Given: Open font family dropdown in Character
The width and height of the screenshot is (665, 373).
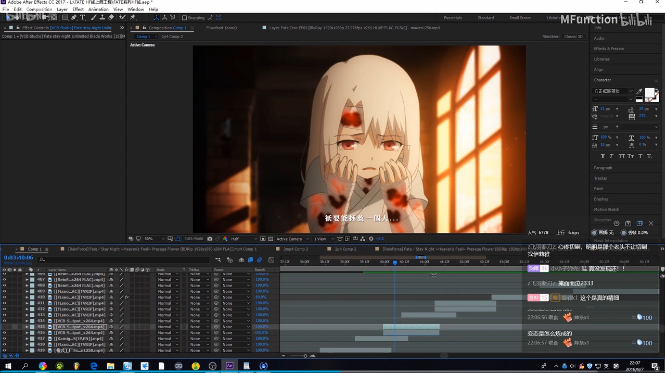Looking at the screenshot, I should (x=613, y=91).
